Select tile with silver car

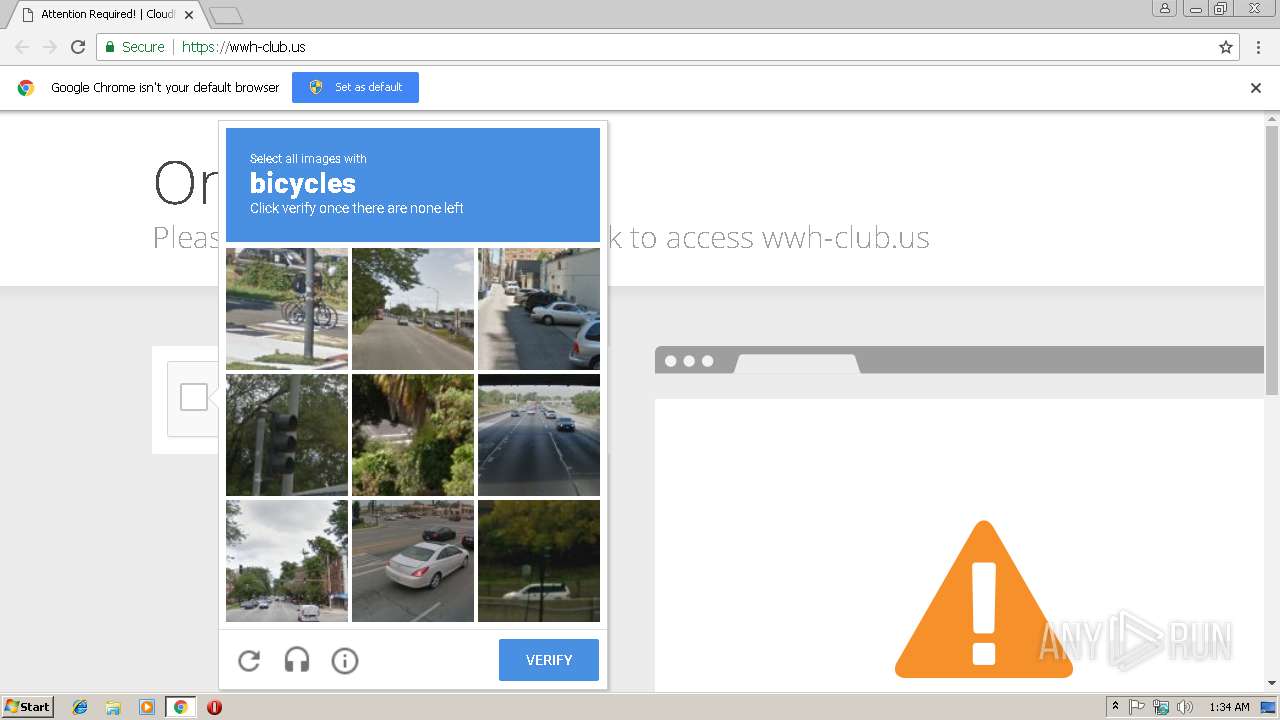coord(413,561)
